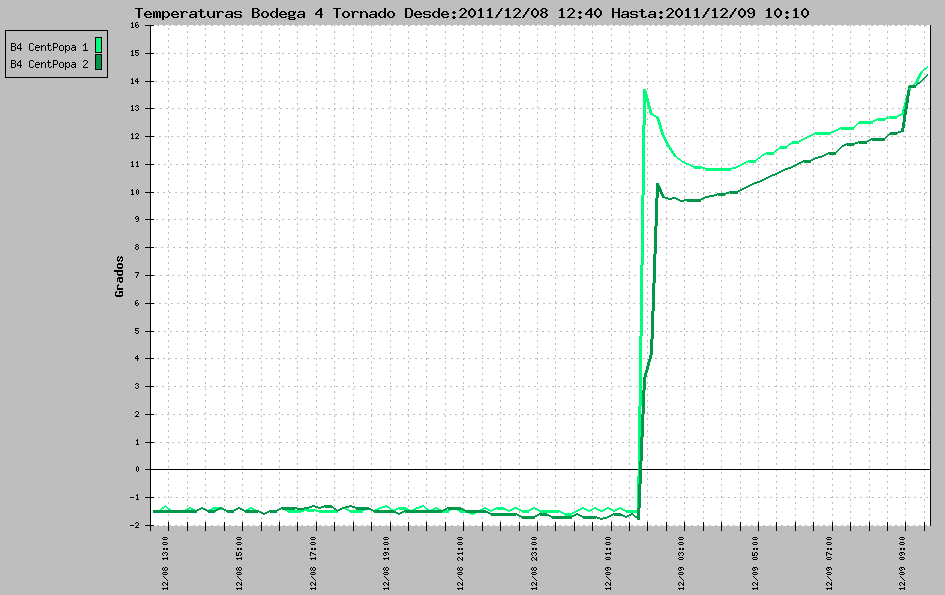Click the '12/08 23:00' time axis label
The height and width of the screenshot is (595, 945).
coord(535,563)
